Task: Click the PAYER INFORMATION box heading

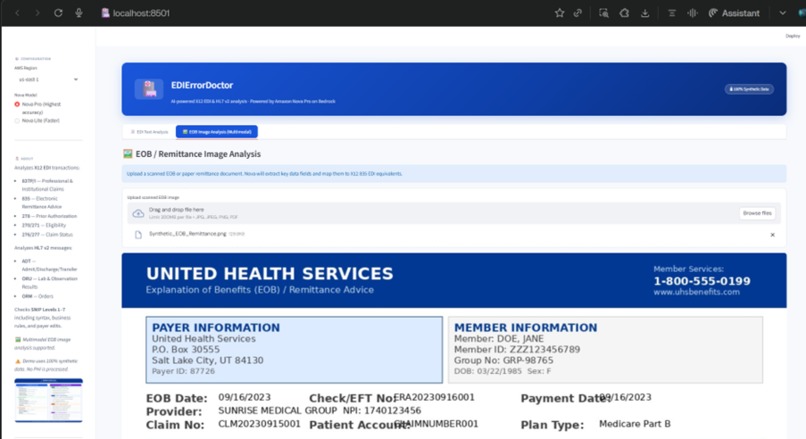Action: [216, 327]
